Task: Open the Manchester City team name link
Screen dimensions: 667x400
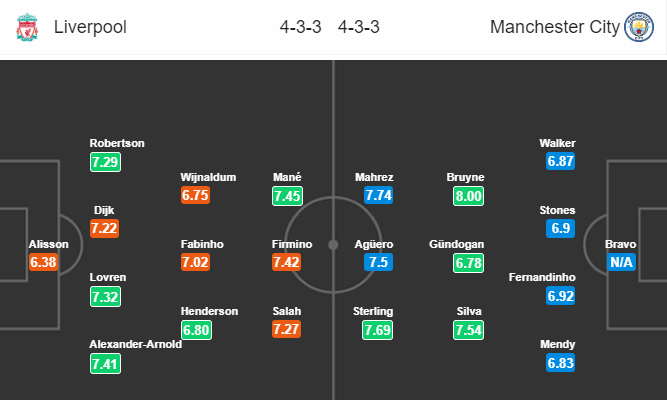Action: click(x=555, y=27)
